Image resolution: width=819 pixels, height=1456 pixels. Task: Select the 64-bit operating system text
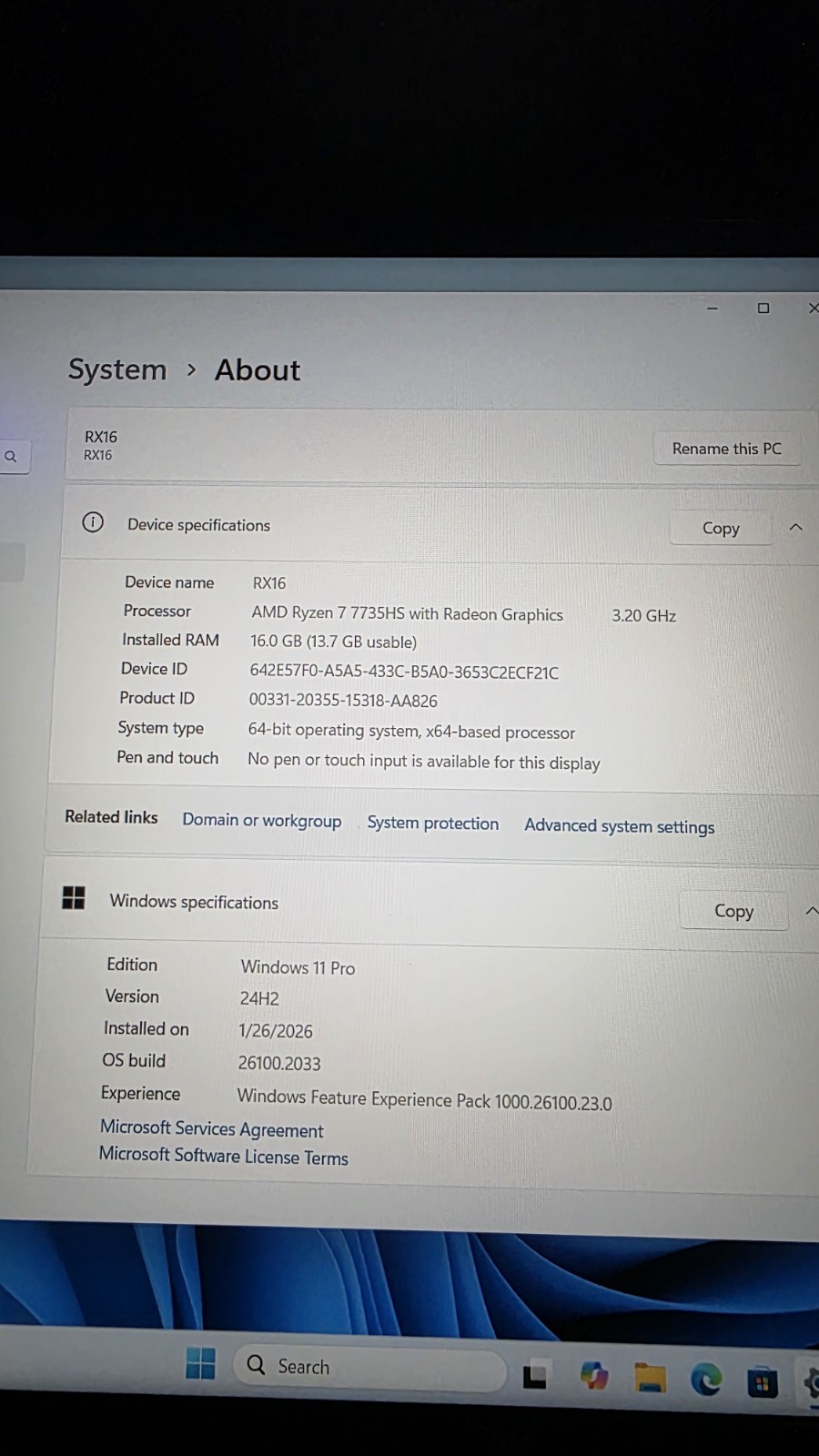pyautogui.click(x=411, y=731)
